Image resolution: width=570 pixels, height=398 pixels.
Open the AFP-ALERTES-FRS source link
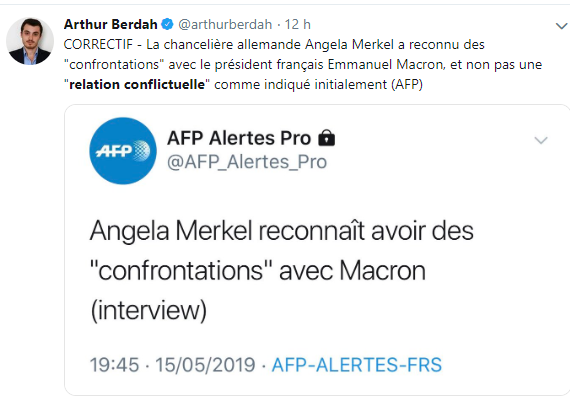pyautogui.click(x=357, y=365)
